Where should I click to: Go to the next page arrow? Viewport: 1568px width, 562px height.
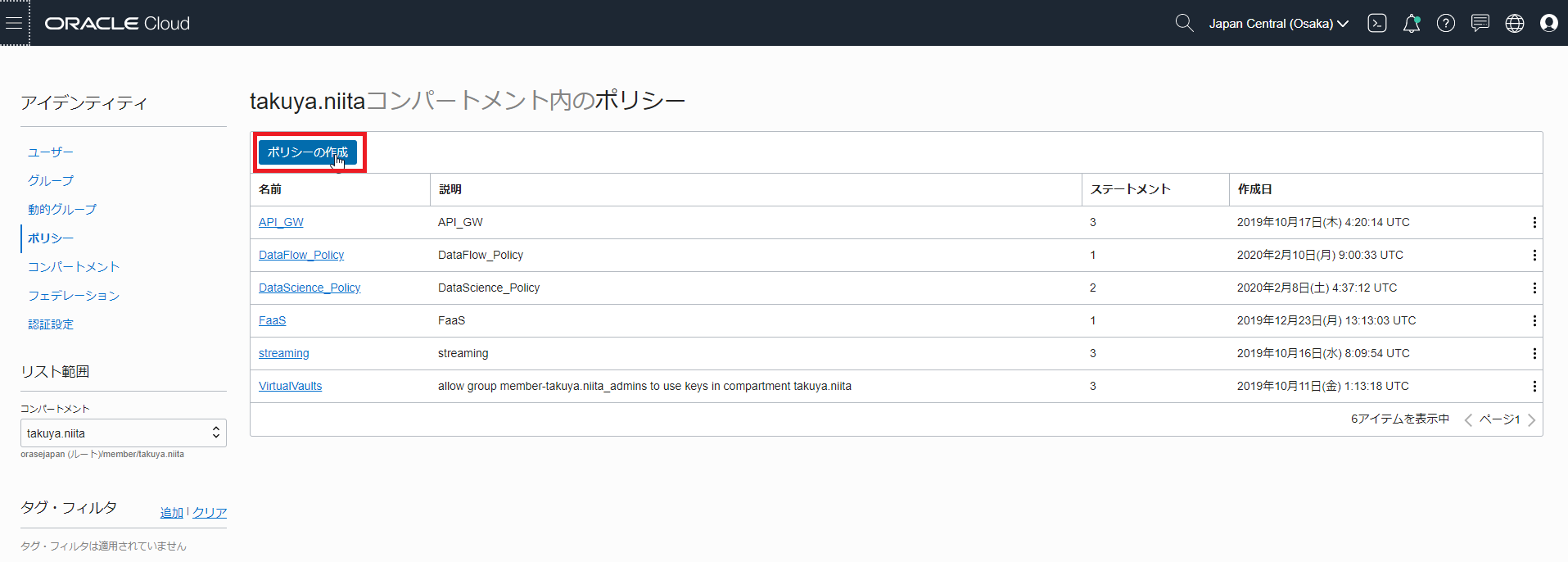click(1531, 419)
